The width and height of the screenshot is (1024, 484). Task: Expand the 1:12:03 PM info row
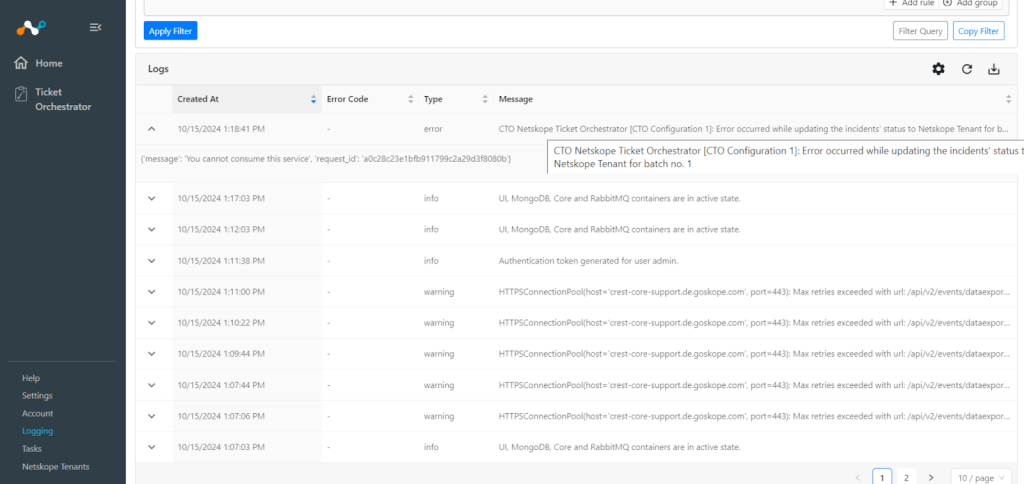[152, 230]
